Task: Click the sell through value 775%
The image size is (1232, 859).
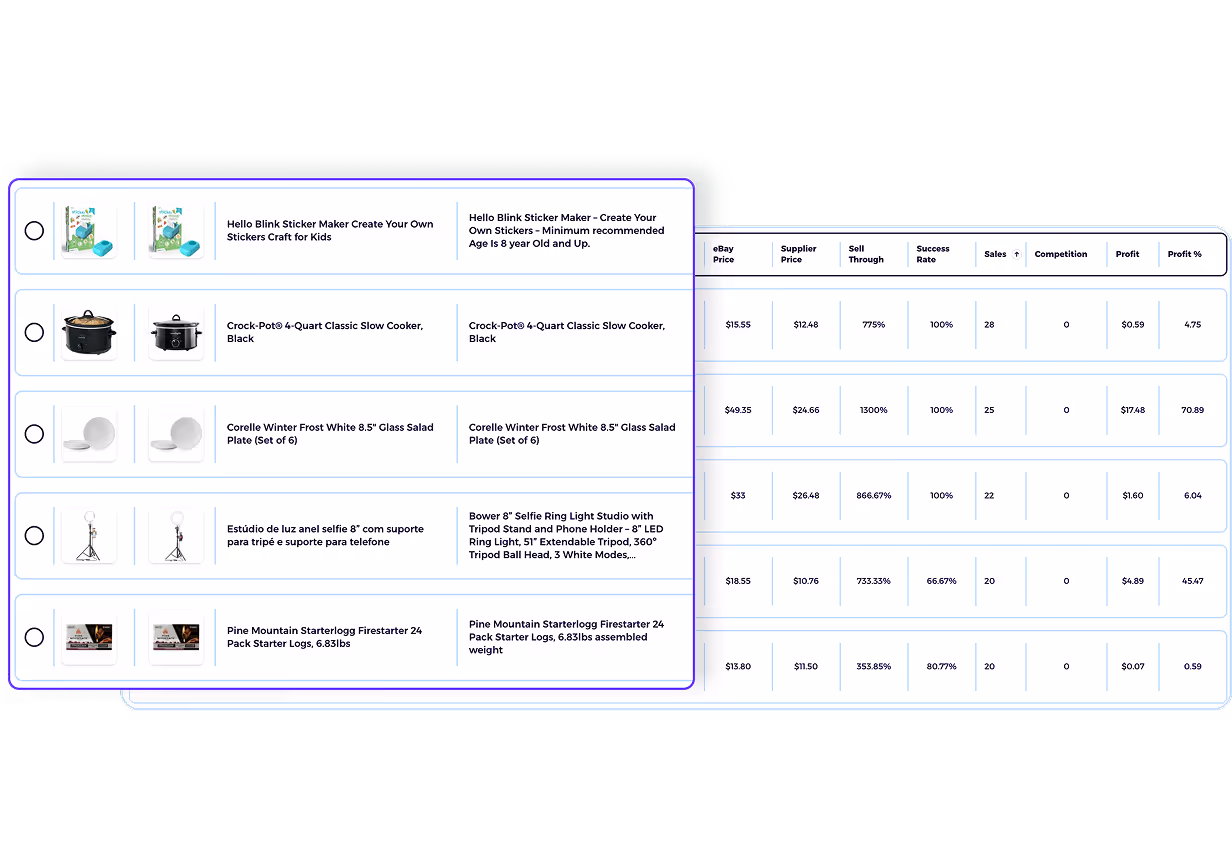Action: point(873,325)
